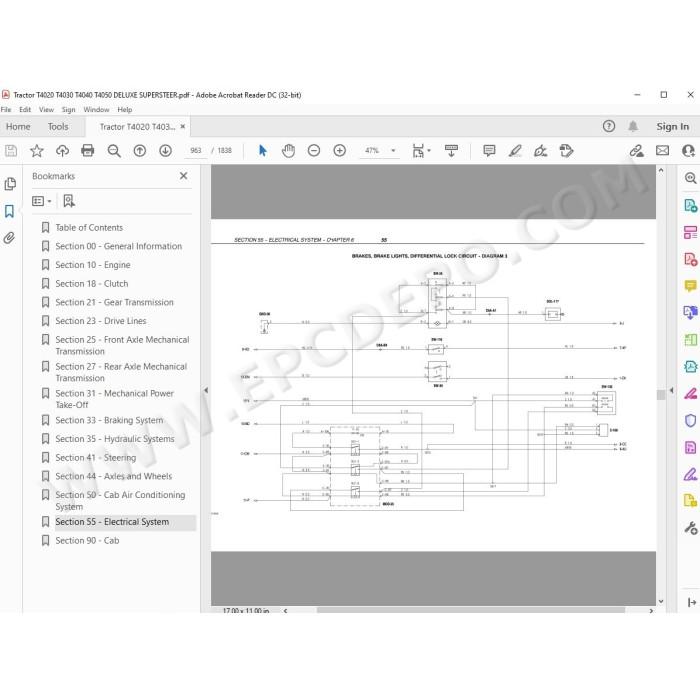Click the Save file toolbar icon
The image size is (700, 700).
click(11, 151)
